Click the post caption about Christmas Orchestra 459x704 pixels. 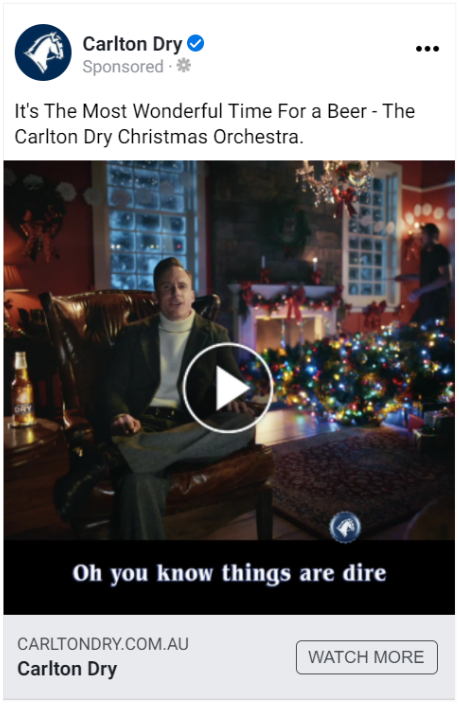(215, 124)
